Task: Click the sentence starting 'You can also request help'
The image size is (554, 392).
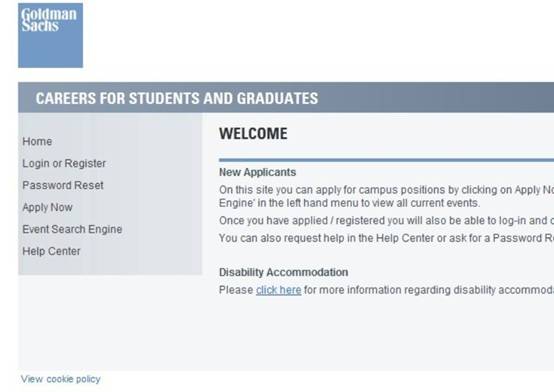Action: tap(387, 238)
